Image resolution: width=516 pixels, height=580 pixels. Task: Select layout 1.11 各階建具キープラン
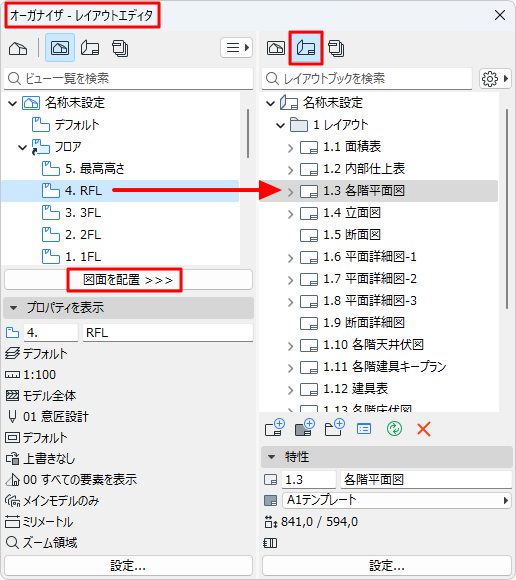(373, 367)
